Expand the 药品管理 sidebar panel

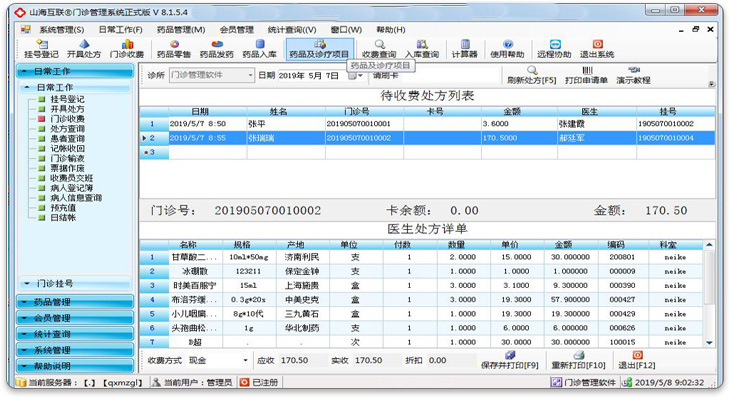click(x=75, y=302)
